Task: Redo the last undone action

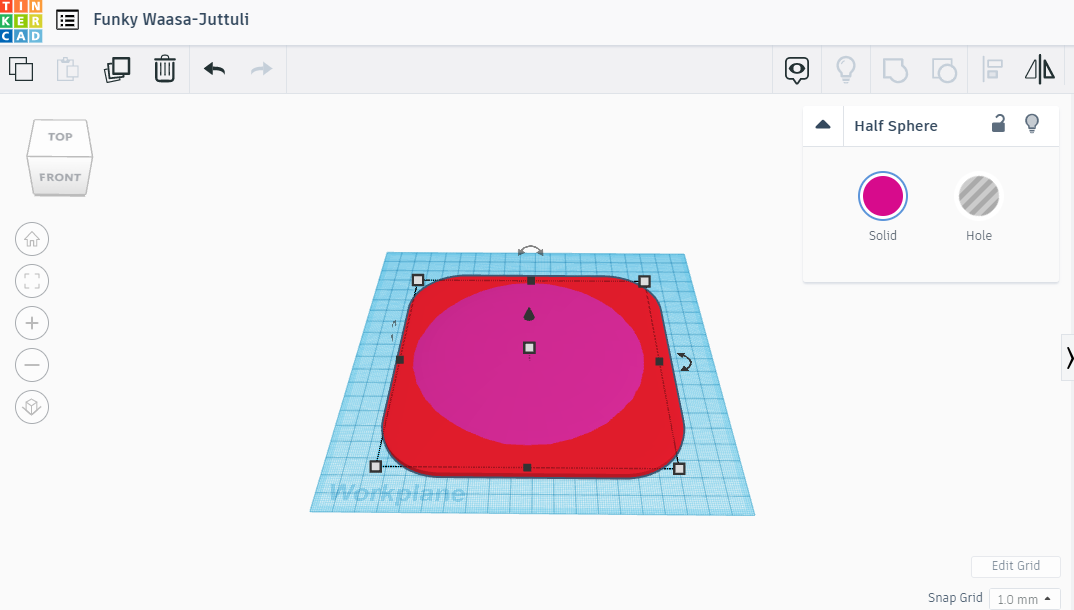Action: pos(262,69)
